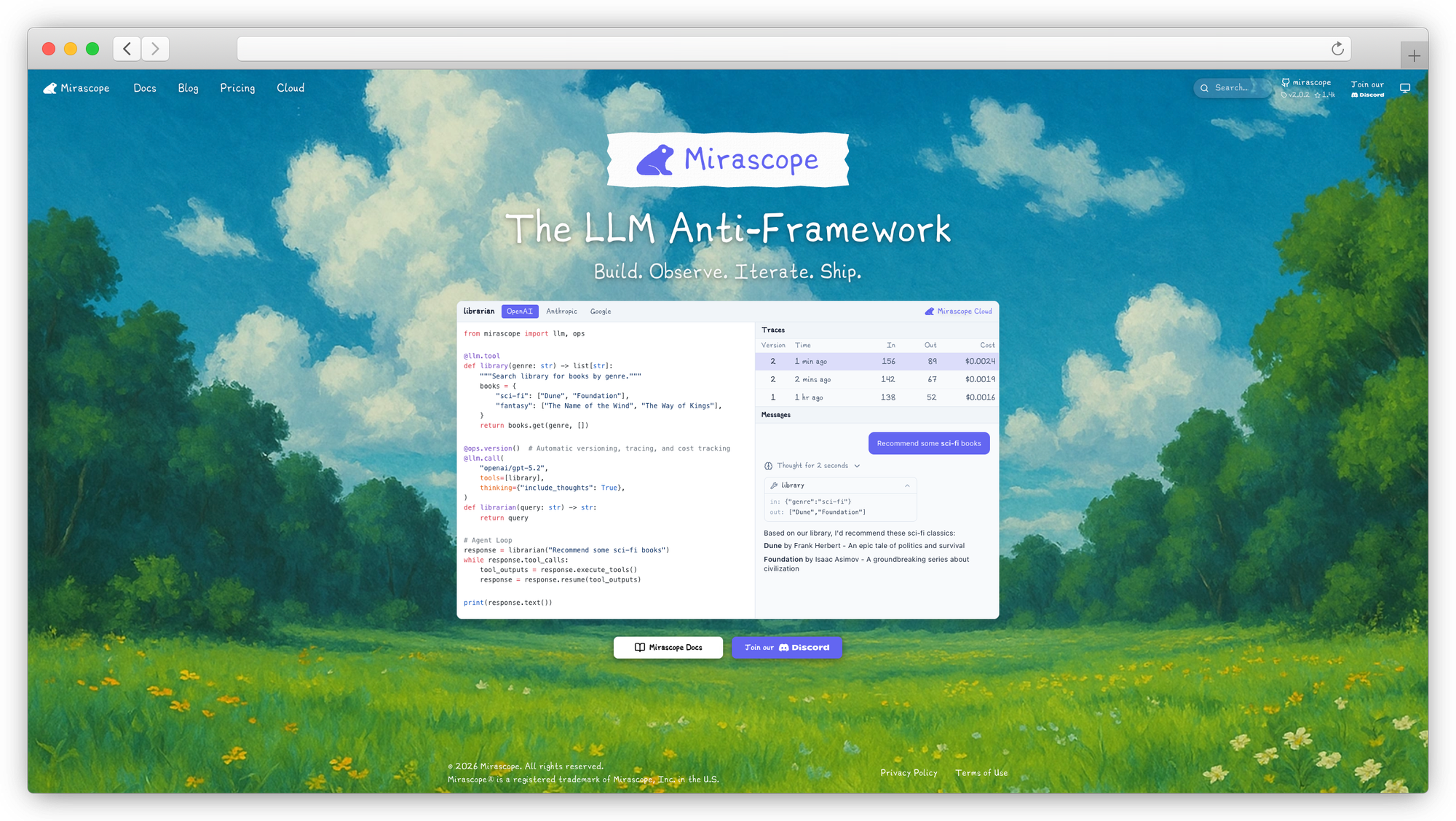This screenshot has width=1456, height=821.
Task: Toggle the monitor theme switcher icon
Action: click(1405, 88)
